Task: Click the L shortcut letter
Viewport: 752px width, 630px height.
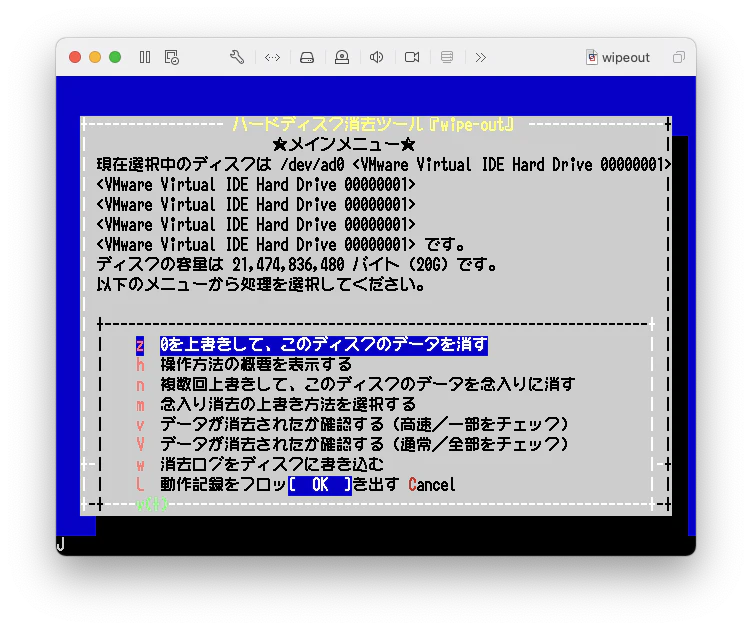Action: point(140,485)
